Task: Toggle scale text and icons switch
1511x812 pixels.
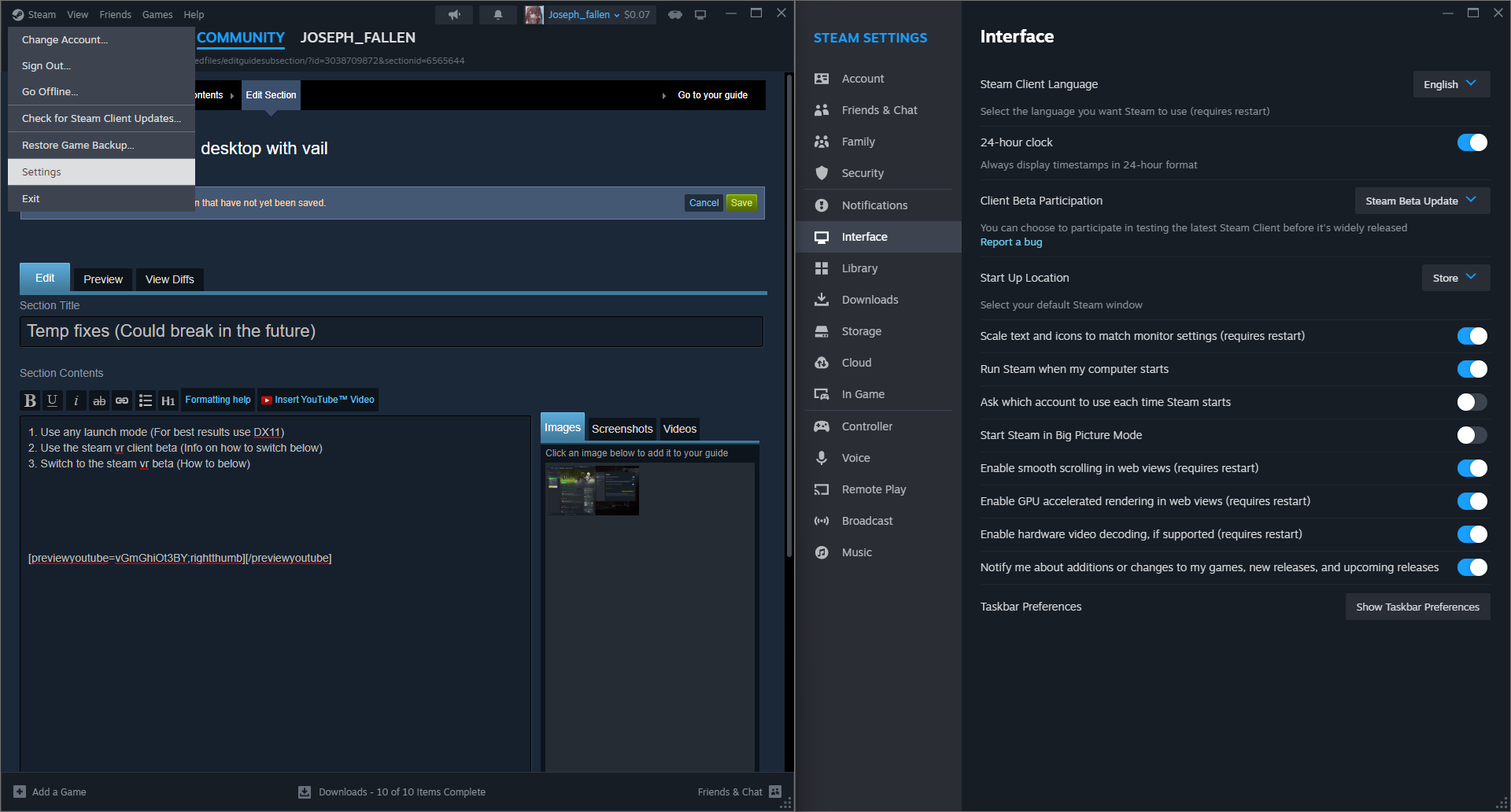Action: pos(1472,336)
